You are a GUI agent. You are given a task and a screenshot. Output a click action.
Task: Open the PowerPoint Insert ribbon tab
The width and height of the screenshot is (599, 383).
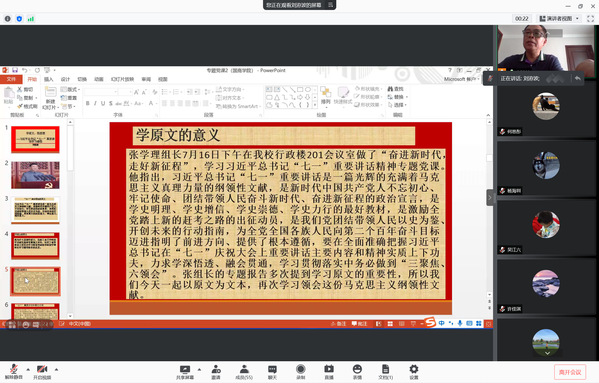click(49, 79)
